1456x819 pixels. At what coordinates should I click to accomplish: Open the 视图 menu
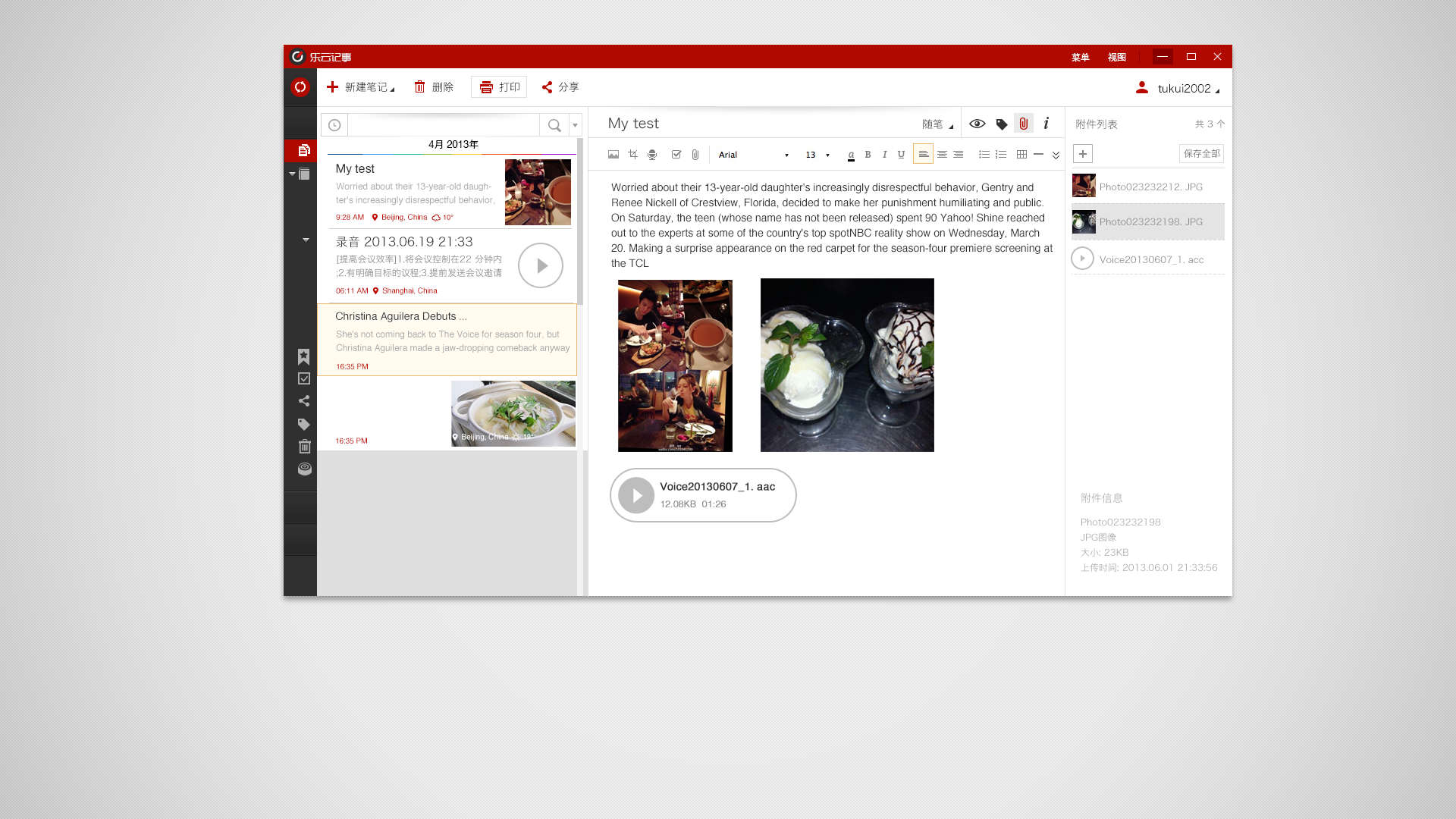point(1116,57)
